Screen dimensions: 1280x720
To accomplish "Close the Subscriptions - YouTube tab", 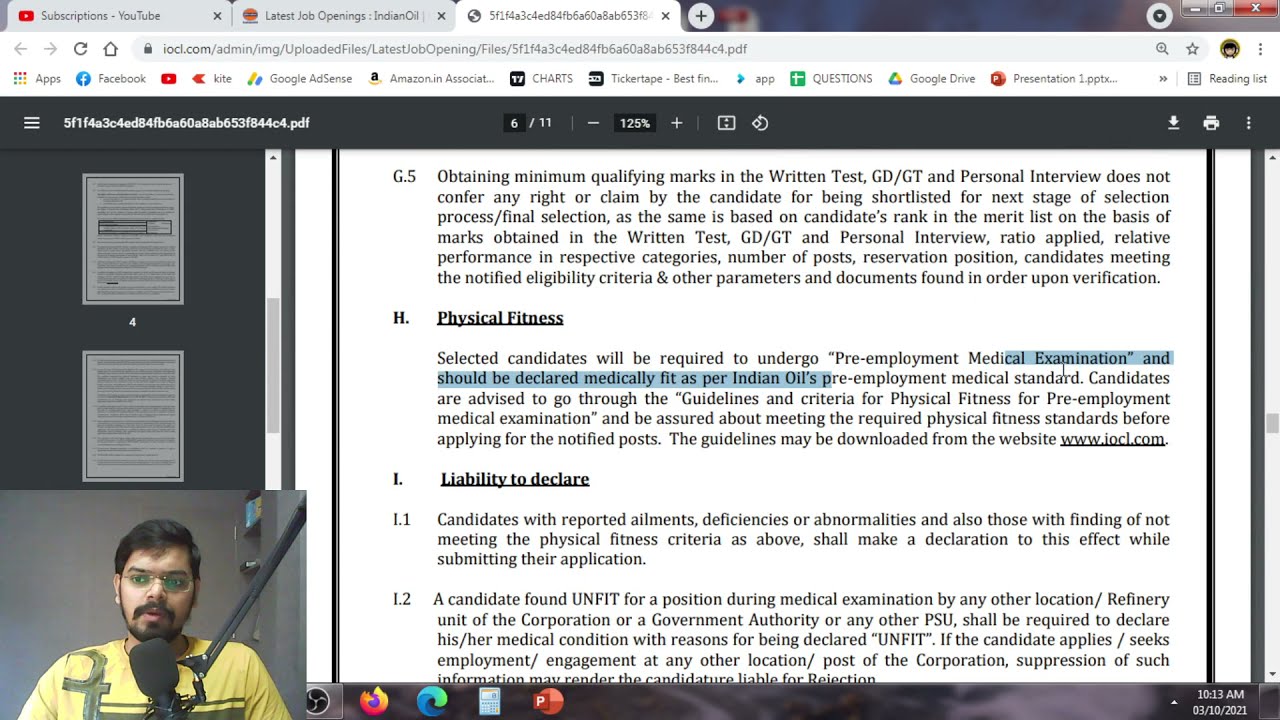I will (x=217, y=16).
